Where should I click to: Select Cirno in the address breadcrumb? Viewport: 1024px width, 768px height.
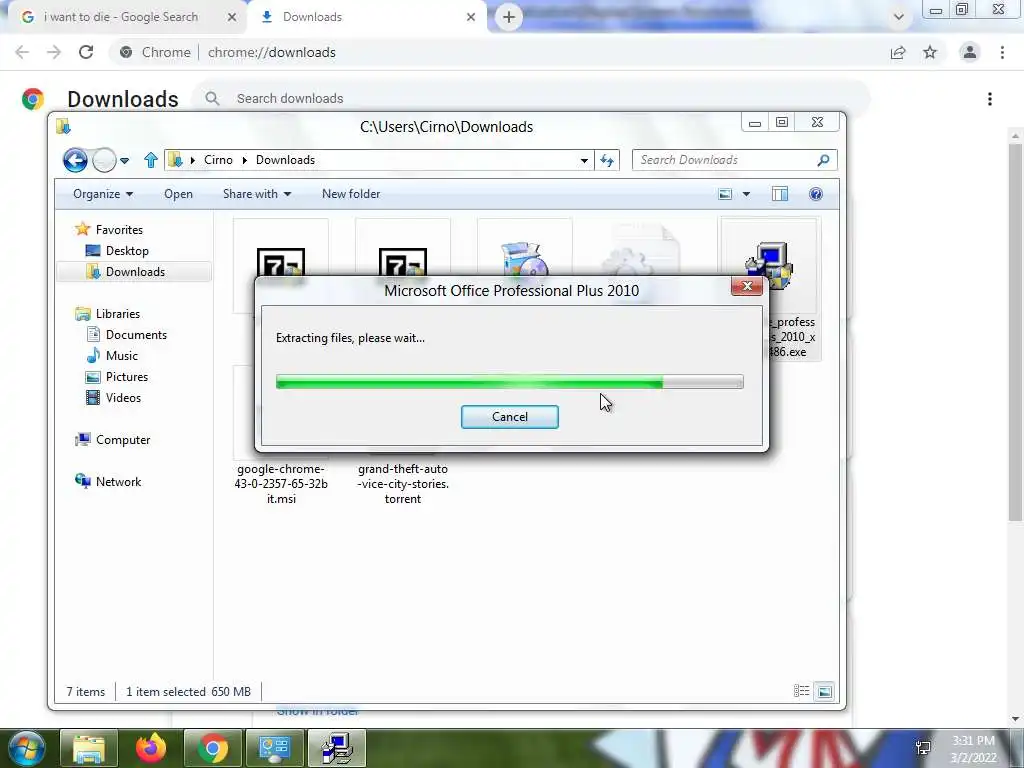pyautogui.click(x=218, y=160)
